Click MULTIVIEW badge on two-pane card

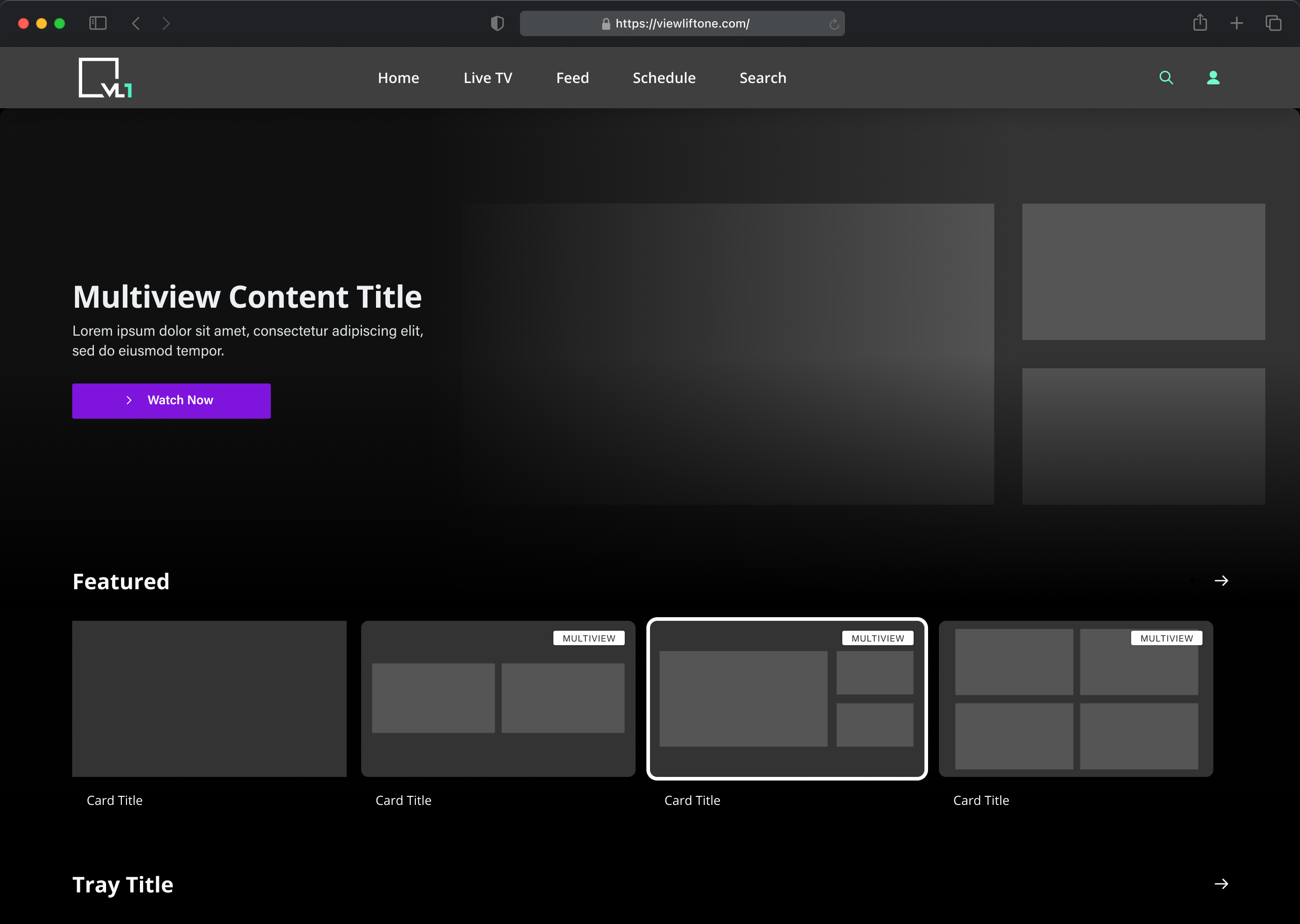click(x=589, y=638)
